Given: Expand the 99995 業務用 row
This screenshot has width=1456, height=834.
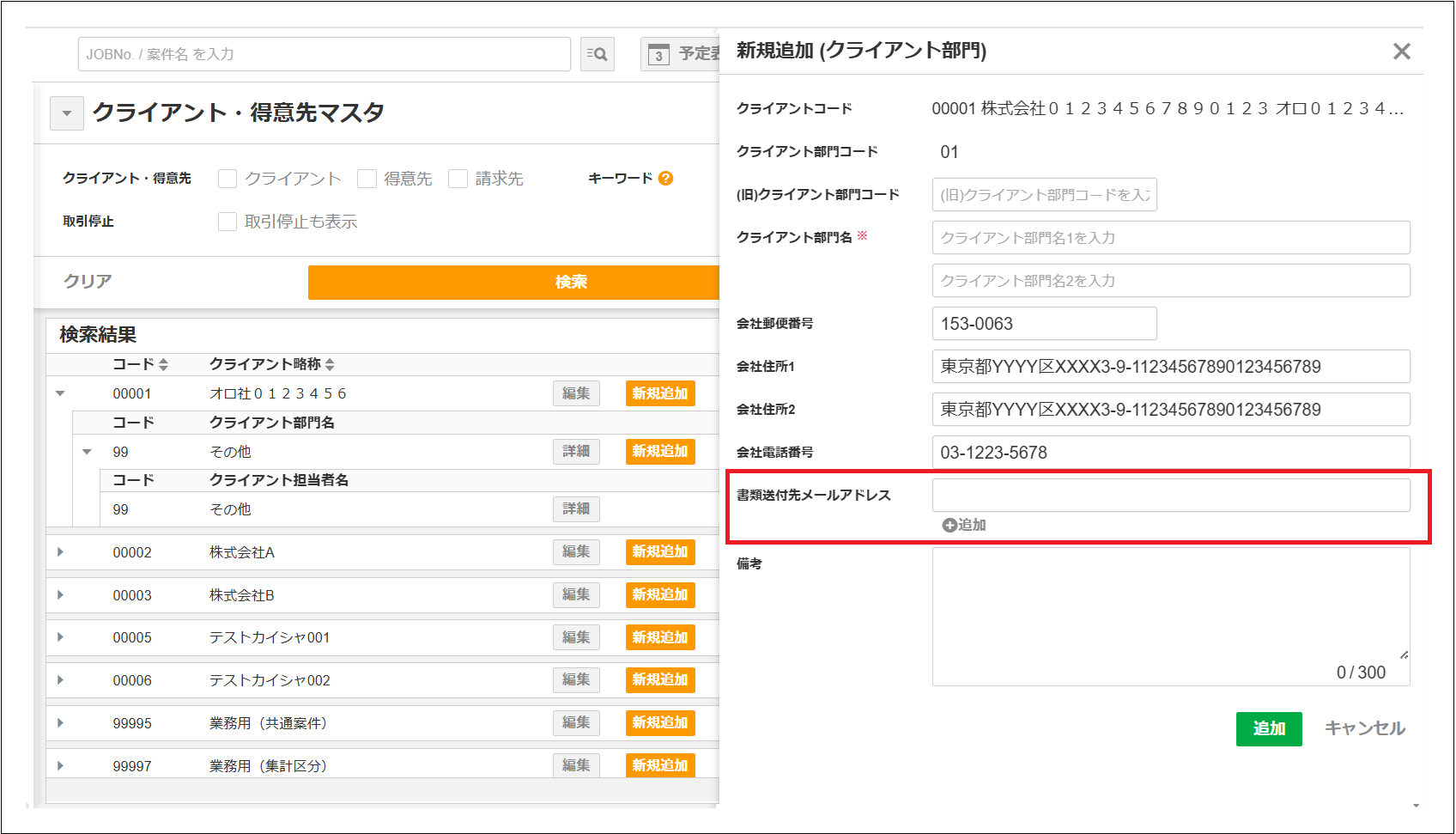Looking at the screenshot, I should (x=60, y=723).
